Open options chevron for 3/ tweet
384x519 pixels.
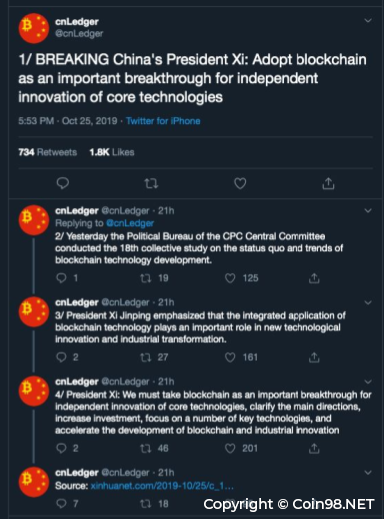(x=368, y=303)
